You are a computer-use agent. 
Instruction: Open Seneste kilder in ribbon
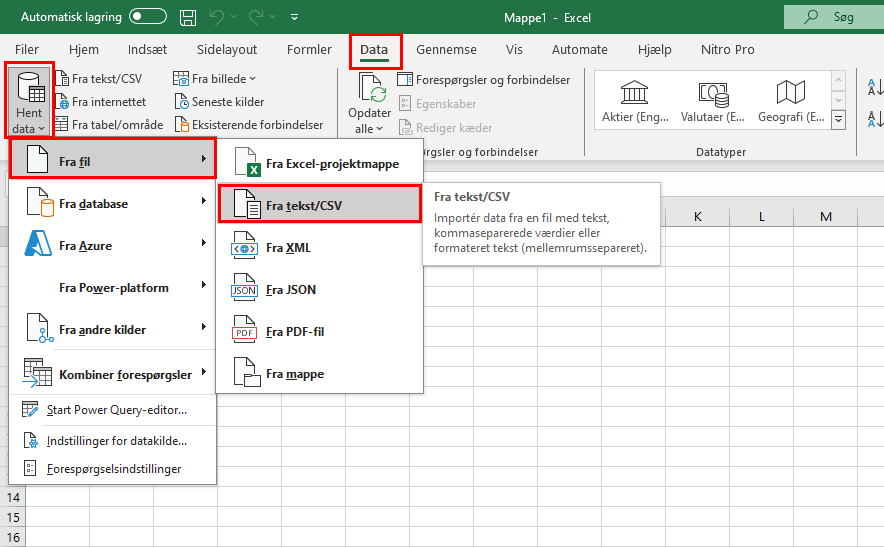(220, 102)
